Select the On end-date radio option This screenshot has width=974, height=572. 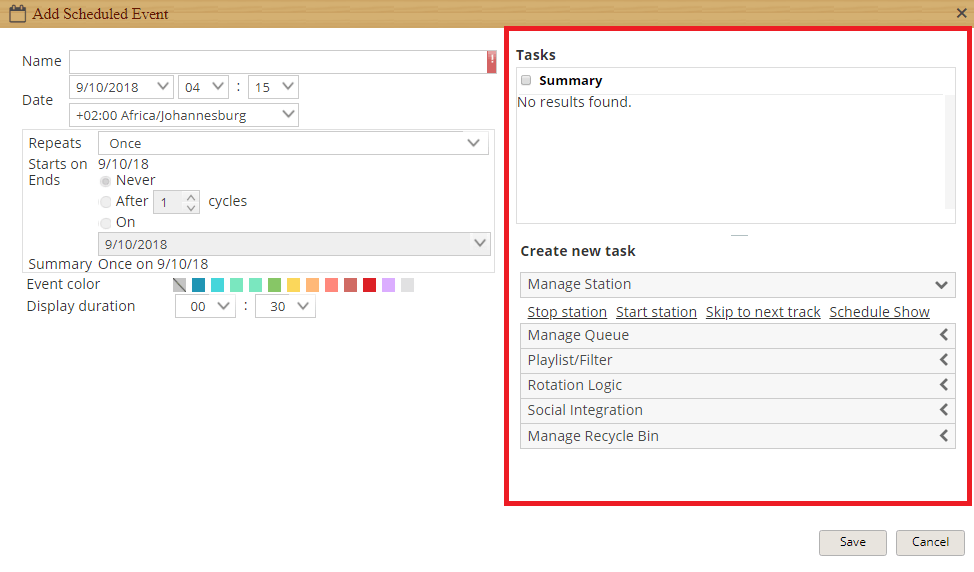click(x=106, y=223)
